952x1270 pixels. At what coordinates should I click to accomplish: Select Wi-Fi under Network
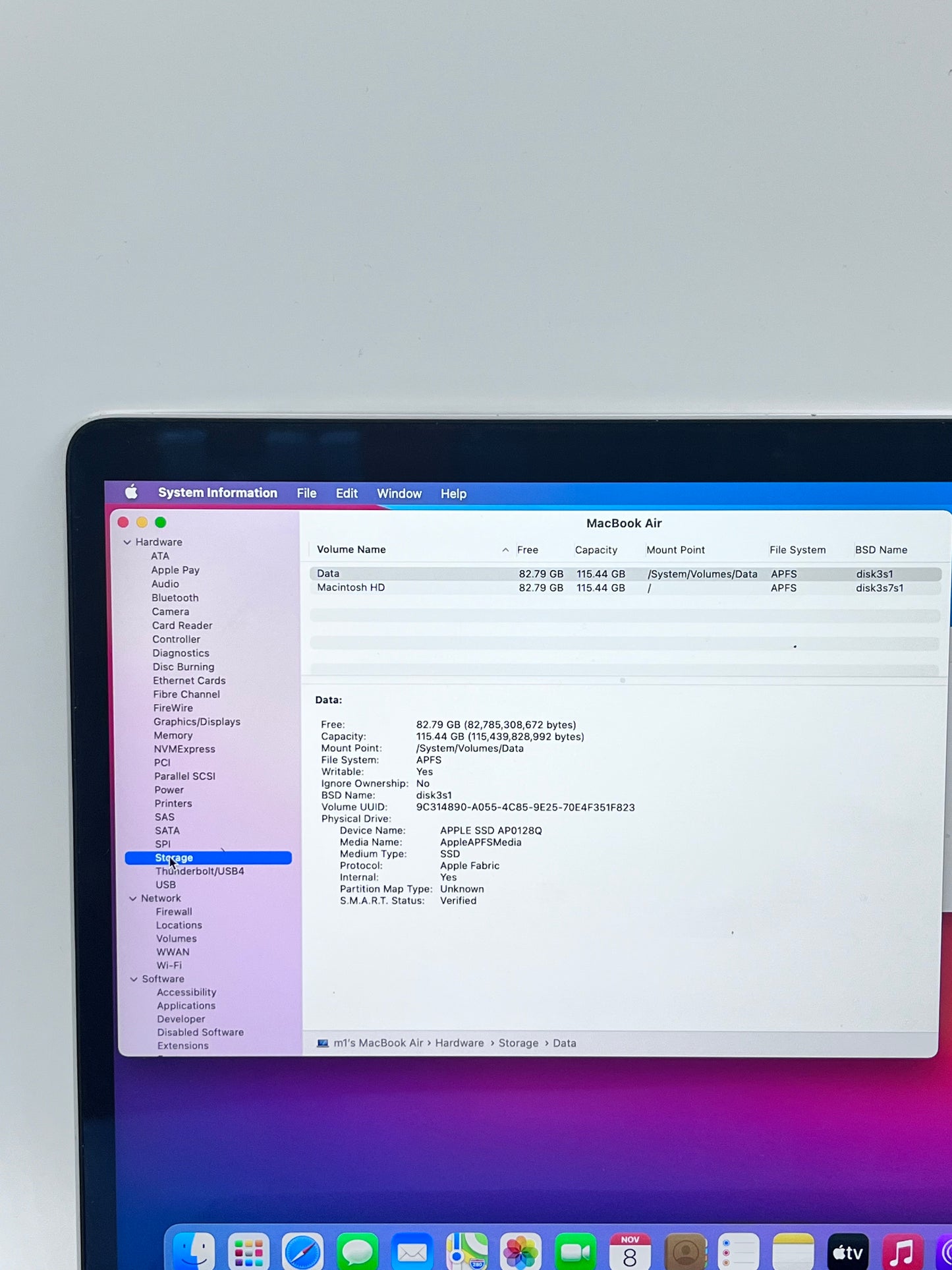click(x=169, y=966)
